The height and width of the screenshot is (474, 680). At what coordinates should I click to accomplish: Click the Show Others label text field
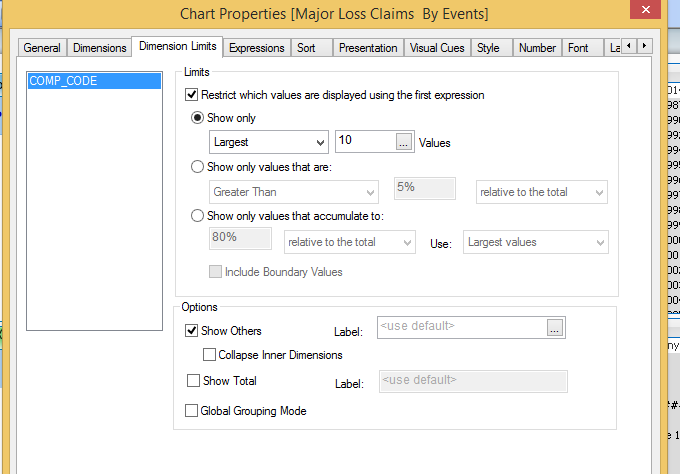coord(461,327)
